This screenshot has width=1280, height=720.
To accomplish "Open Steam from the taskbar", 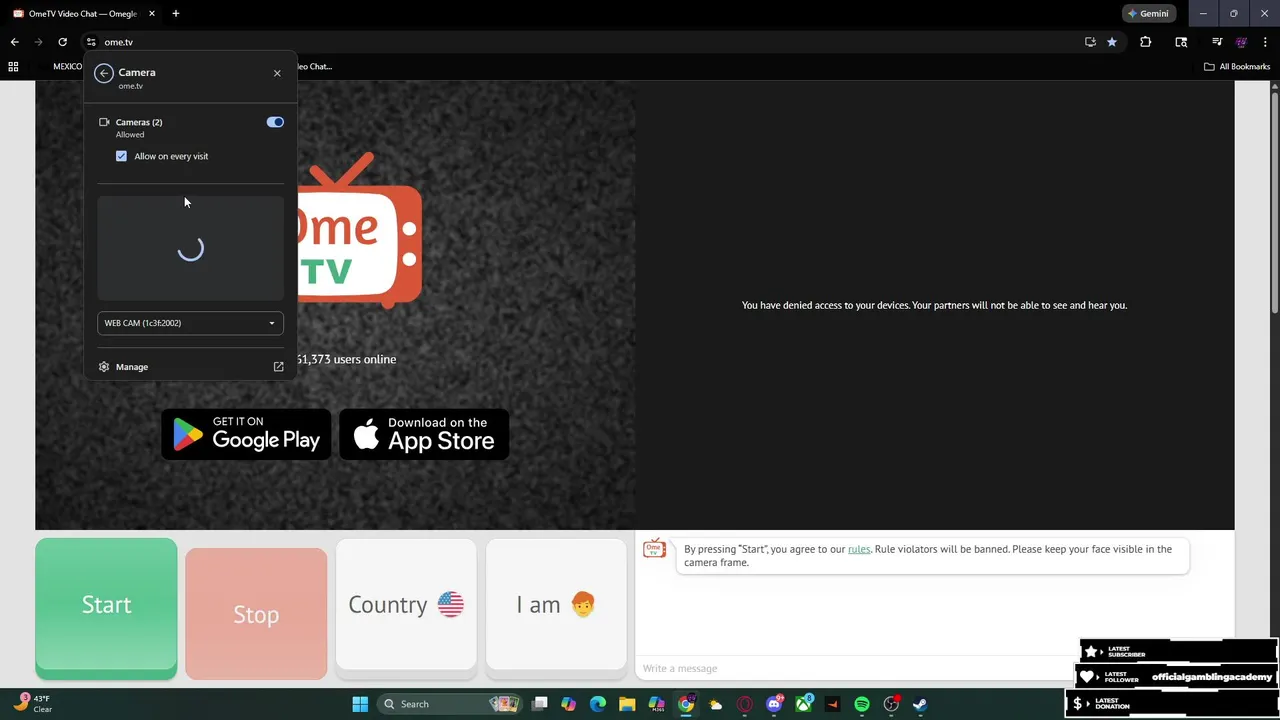I will point(920,704).
